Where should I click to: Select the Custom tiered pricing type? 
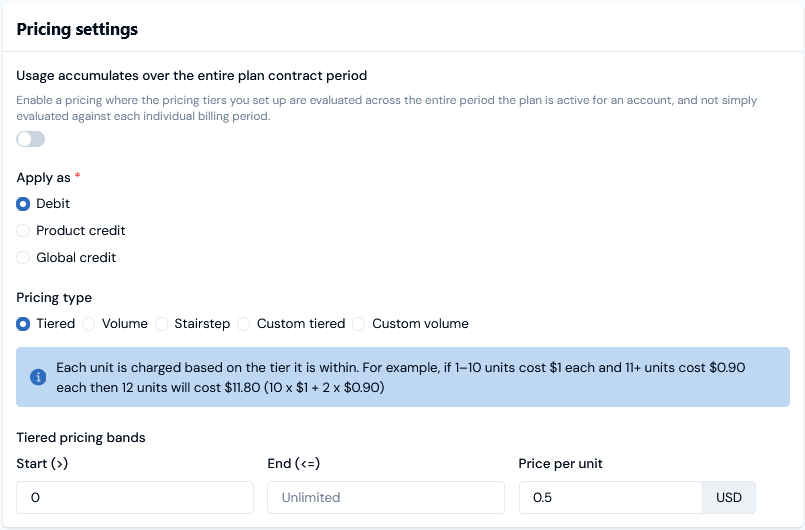pyautogui.click(x=244, y=324)
